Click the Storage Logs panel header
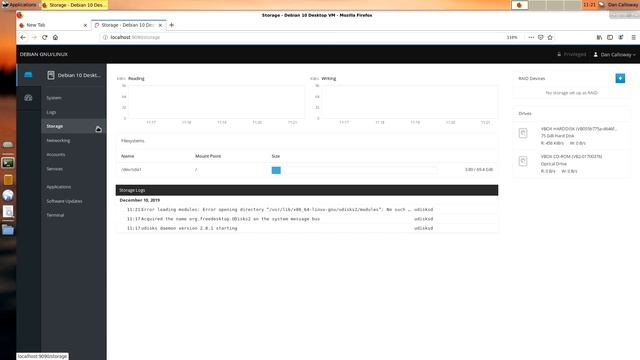640x360 pixels. click(307, 190)
